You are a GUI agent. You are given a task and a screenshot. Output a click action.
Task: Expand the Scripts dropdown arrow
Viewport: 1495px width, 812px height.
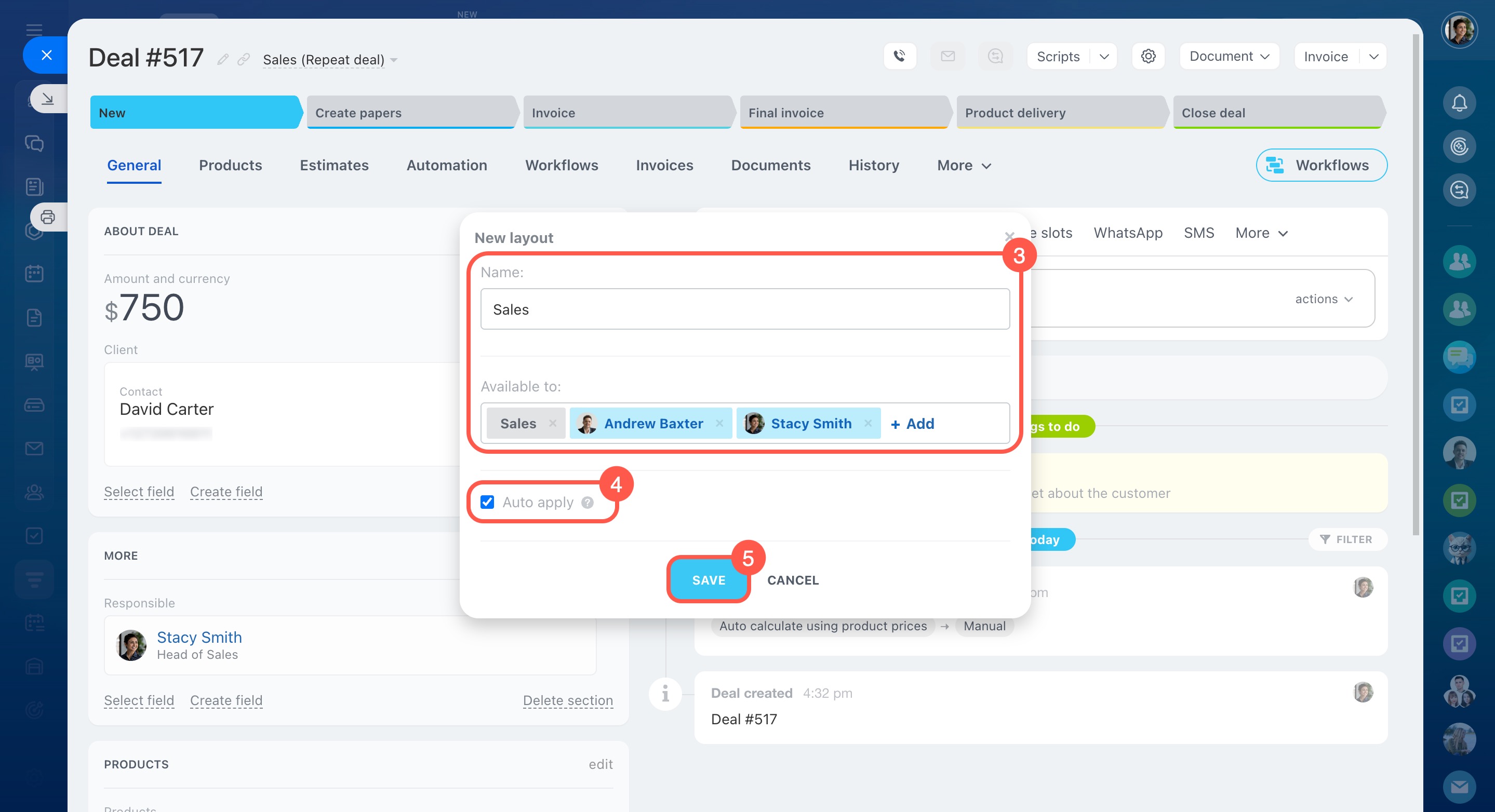1104,56
